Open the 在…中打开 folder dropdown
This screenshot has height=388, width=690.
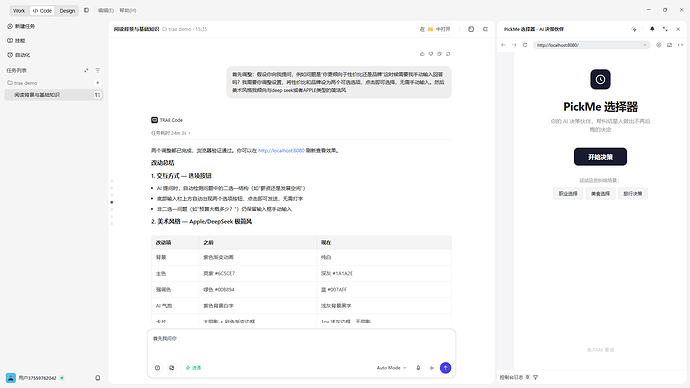435,29
